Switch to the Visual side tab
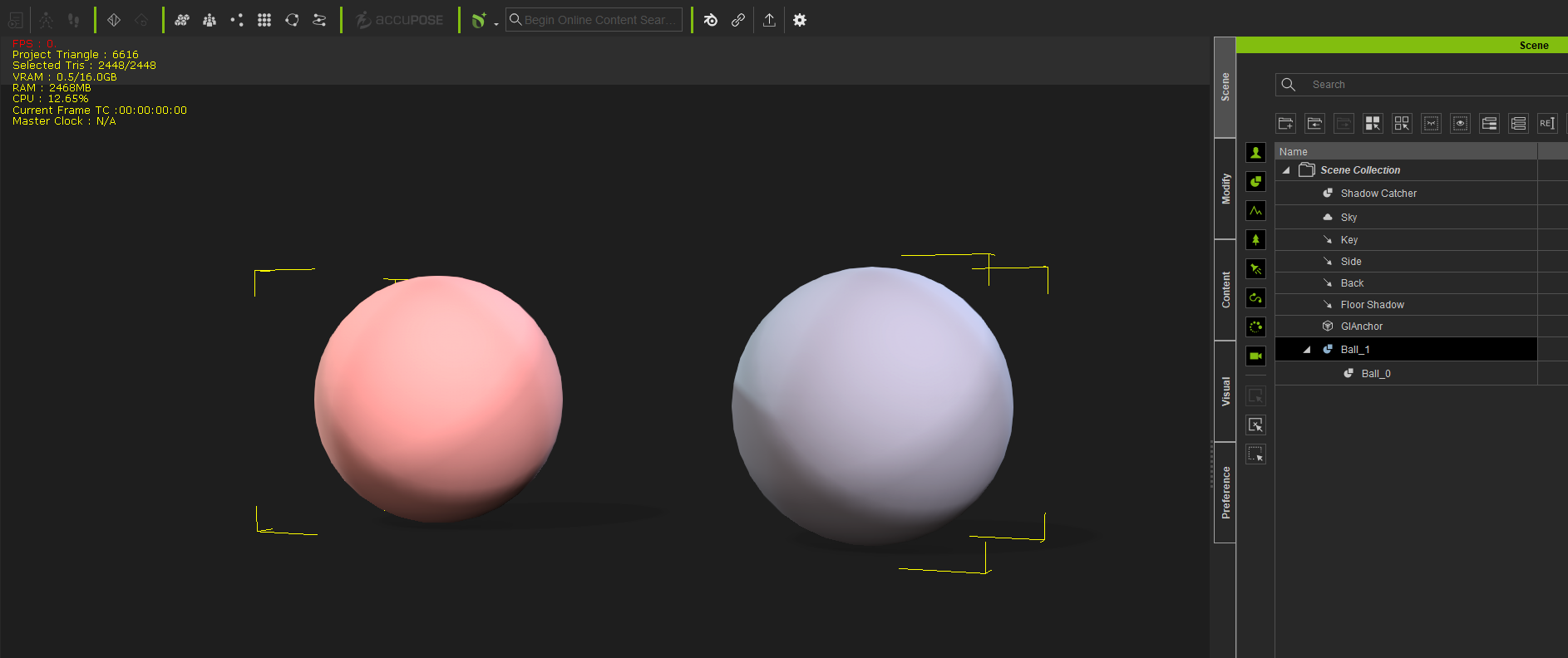This screenshot has height=658, width=1568. 1225,391
